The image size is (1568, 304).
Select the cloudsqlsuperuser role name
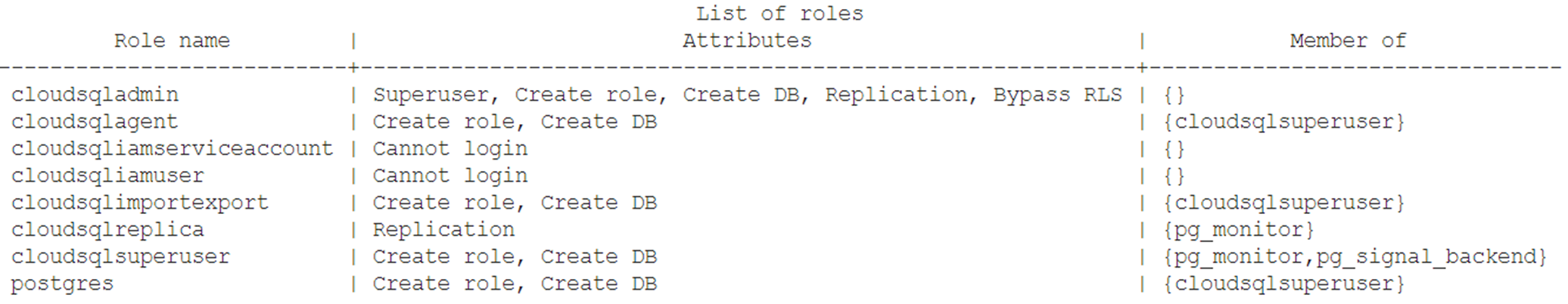[120, 257]
